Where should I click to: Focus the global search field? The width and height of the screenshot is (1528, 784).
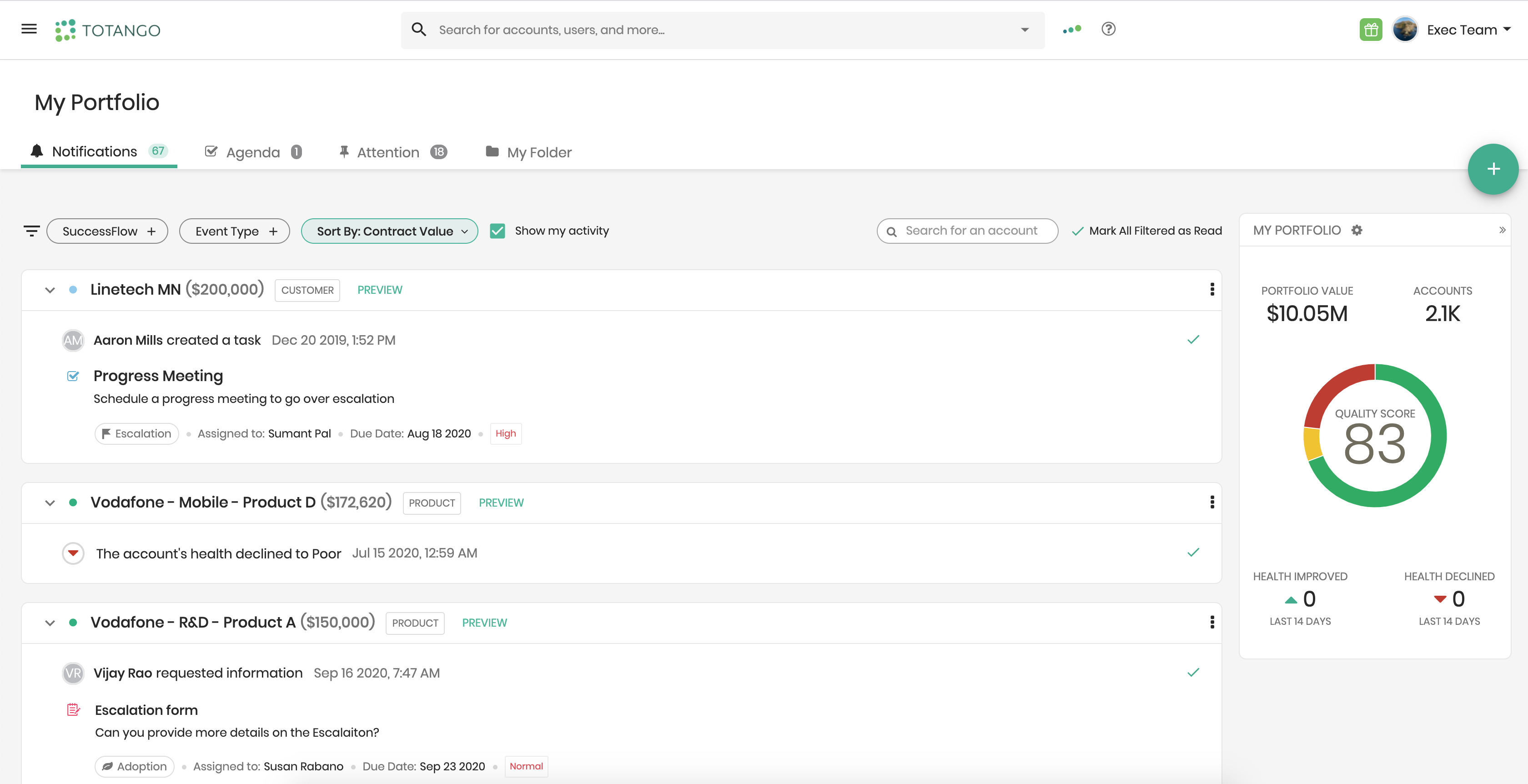pos(723,30)
